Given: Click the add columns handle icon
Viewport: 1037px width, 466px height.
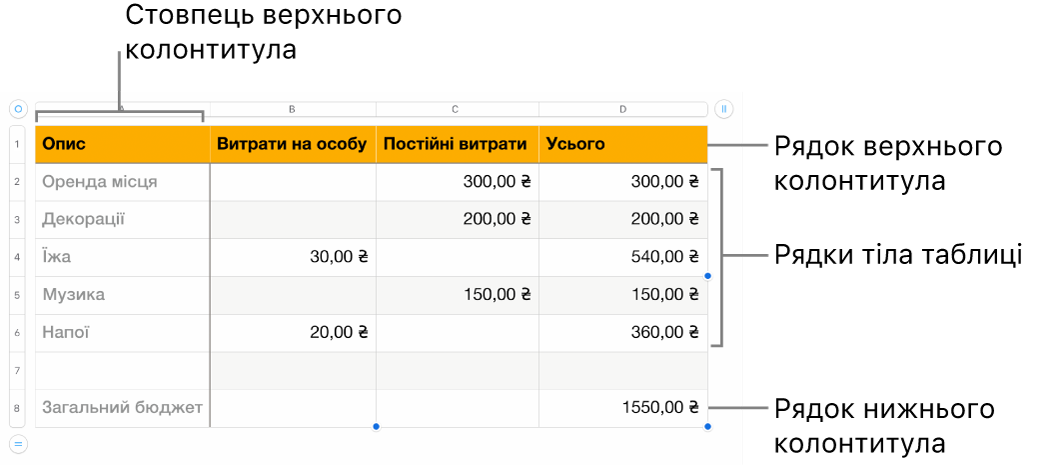Looking at the screenshot, I should pos(724,108).
